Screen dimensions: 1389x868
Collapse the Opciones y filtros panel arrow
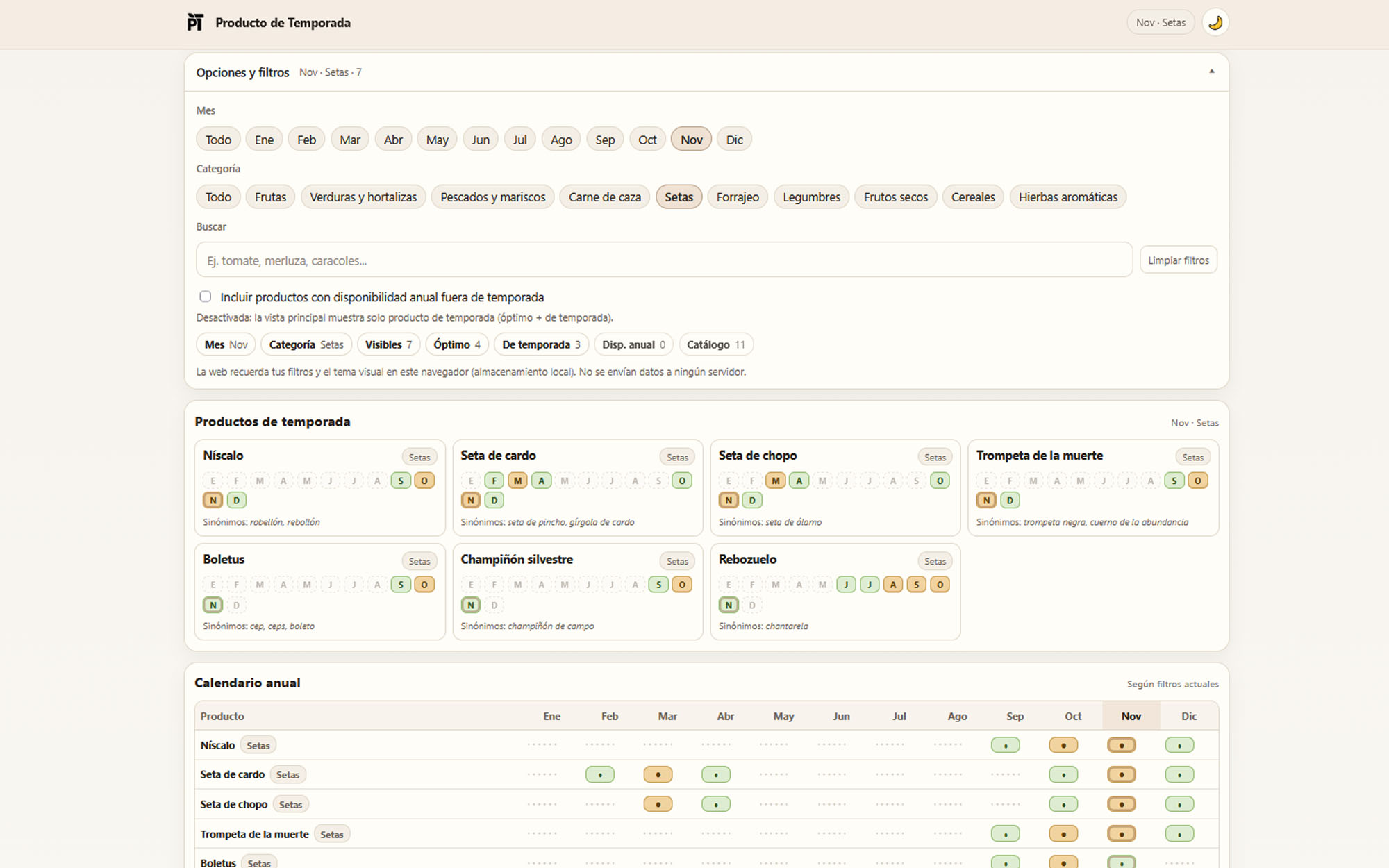pyautogui.click(x=1211, y=72)
